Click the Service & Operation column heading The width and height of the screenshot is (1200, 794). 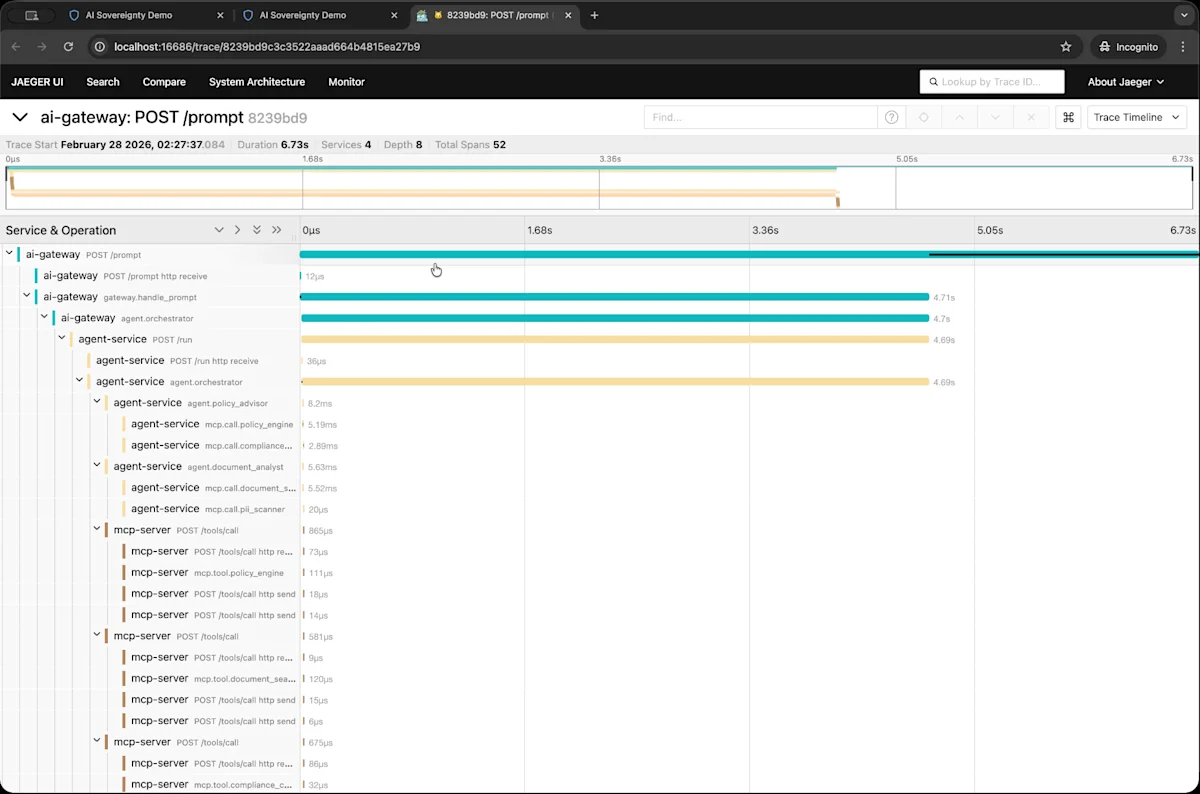tap(61, 230)
